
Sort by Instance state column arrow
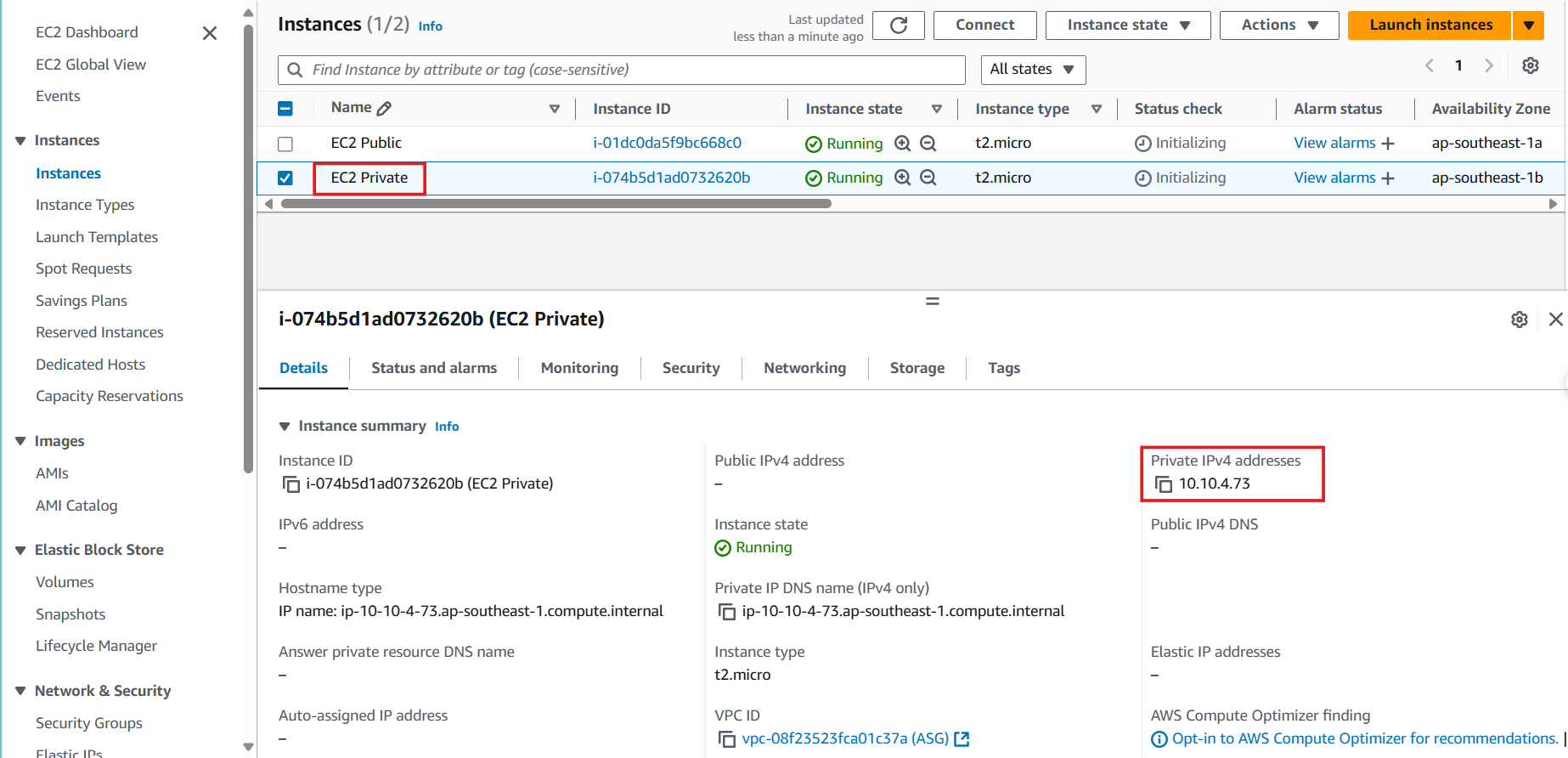pos(937,109)
